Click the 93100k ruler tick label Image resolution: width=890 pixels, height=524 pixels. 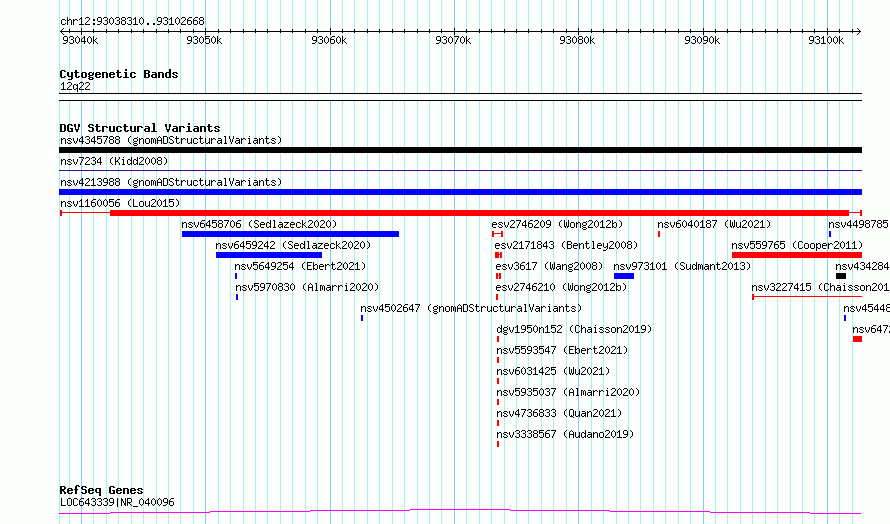(826, 40)
